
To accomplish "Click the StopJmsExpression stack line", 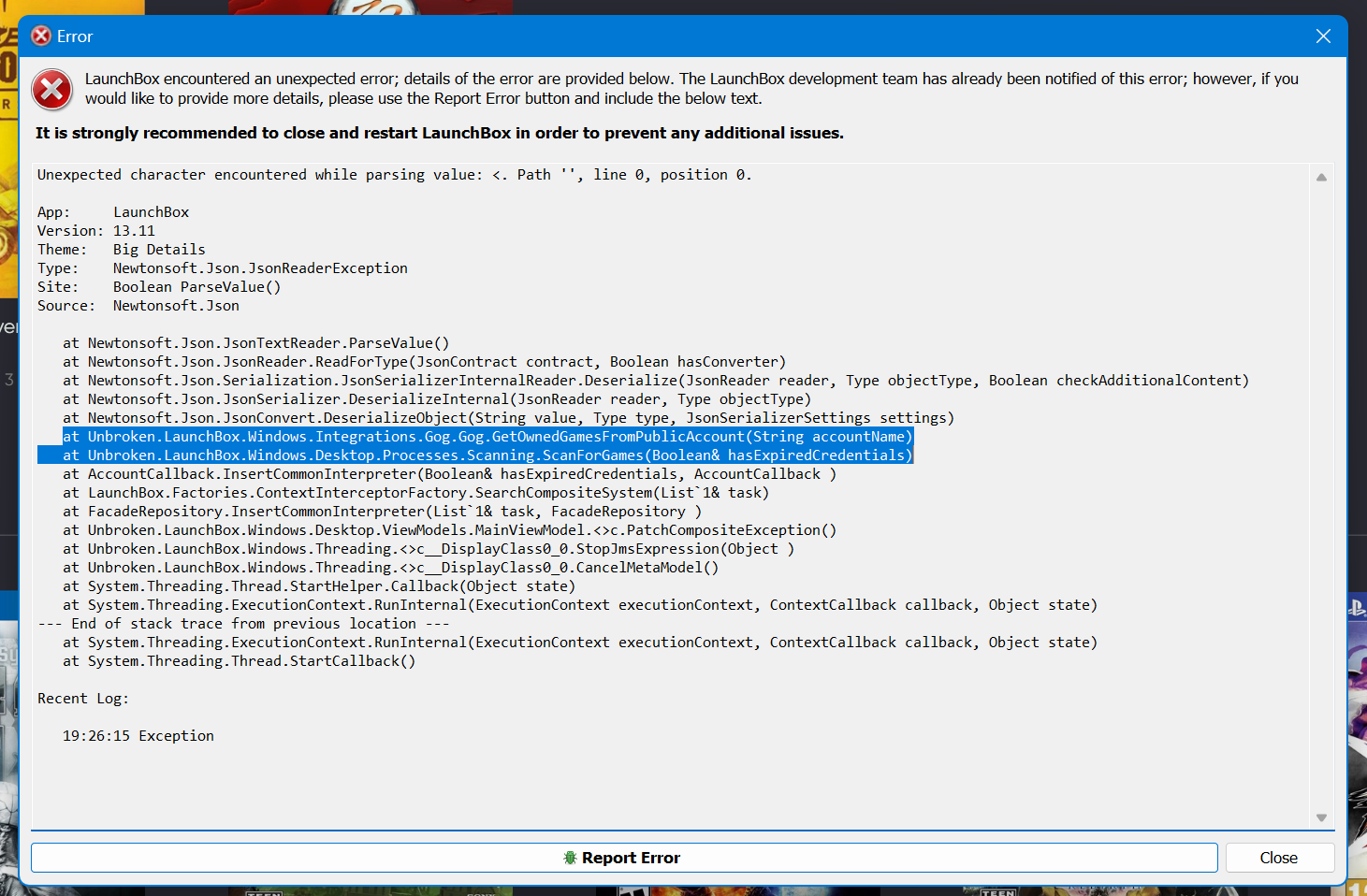I will click(x=429, y=549).
